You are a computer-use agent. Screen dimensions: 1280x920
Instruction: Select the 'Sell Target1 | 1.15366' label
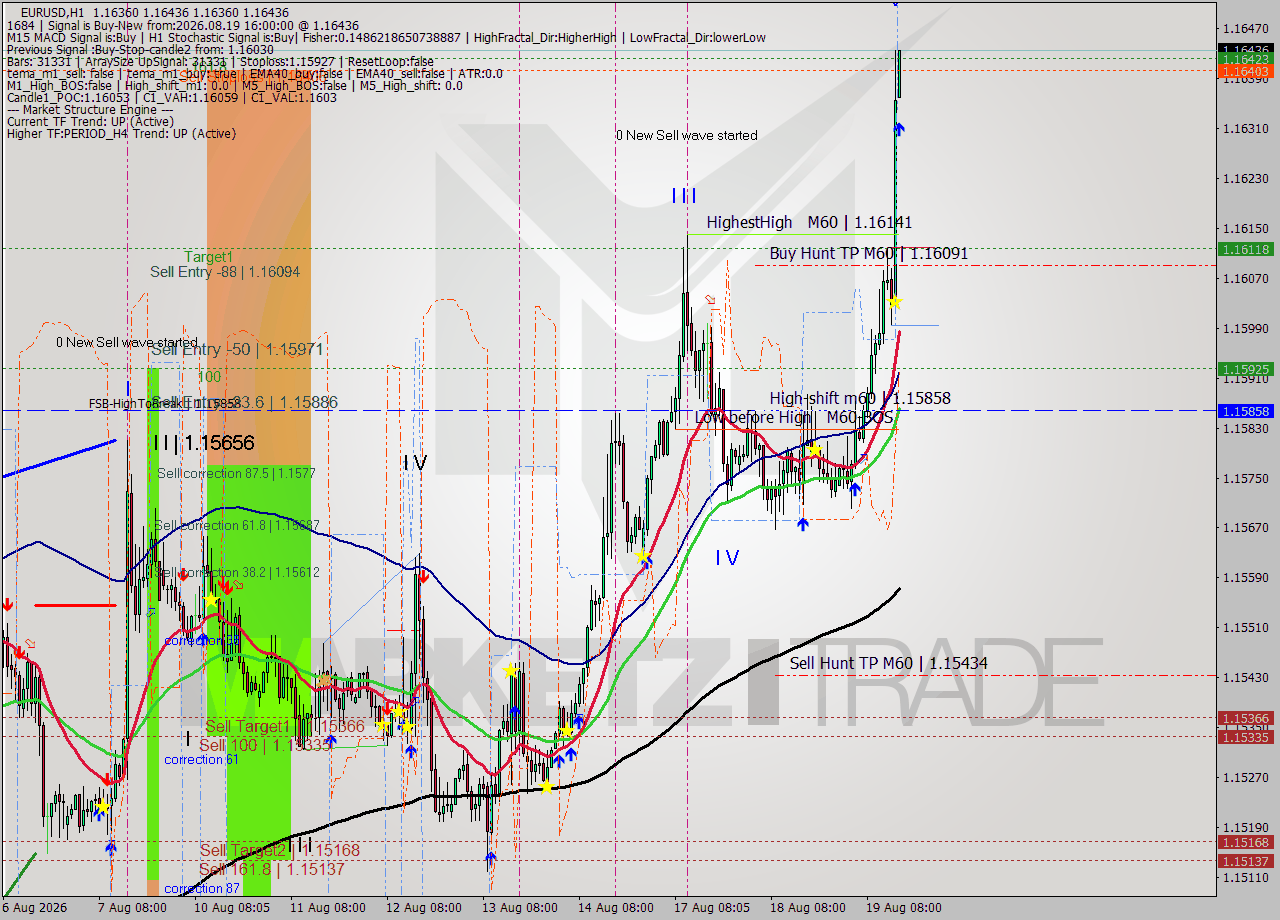point(284,727)
